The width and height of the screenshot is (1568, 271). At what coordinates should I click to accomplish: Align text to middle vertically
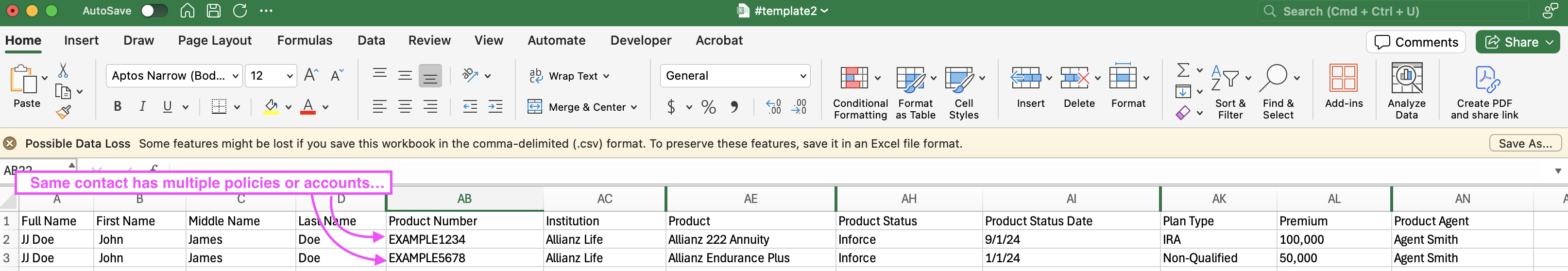(x=405, y=75)
